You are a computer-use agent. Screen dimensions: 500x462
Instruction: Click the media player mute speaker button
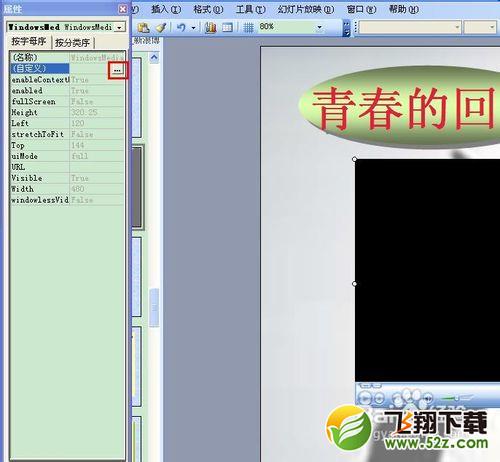[428, 398]
